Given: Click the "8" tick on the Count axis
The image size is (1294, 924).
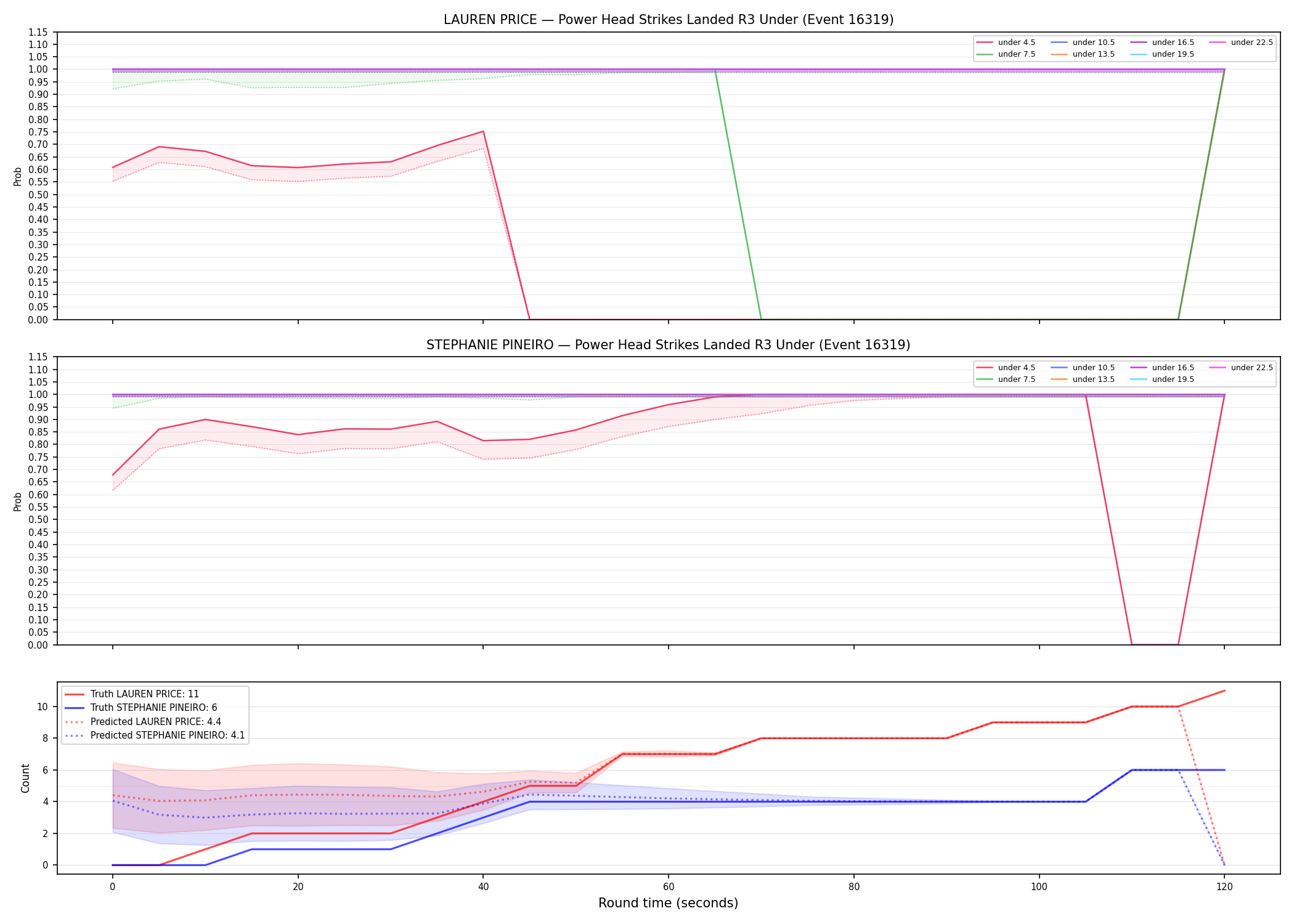Looking at the screenshot, I should [45, 738].
